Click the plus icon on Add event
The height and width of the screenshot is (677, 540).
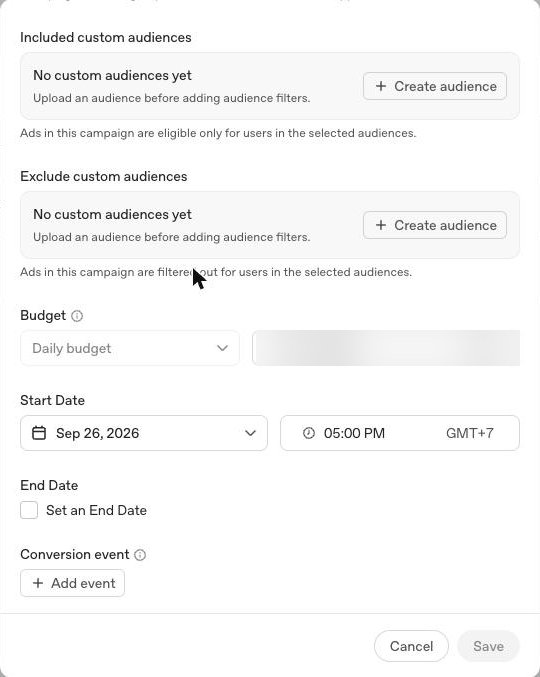pyautogui.click(x=38, y=583)
